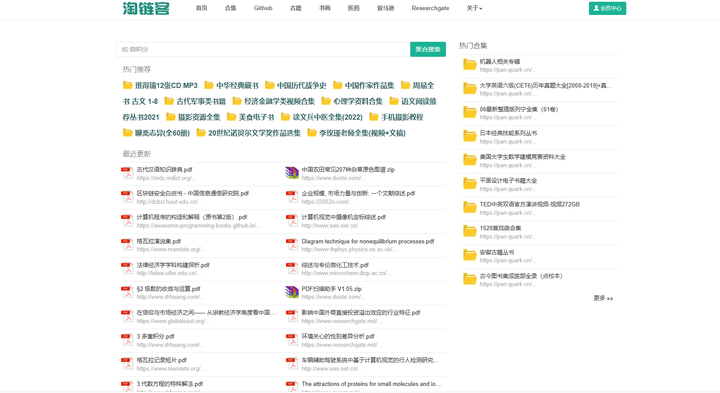Open 计算机程序的构造和解释（原书第2版）.pdf
The height and width of the screenshot is (393, 720).
point(192,217)
